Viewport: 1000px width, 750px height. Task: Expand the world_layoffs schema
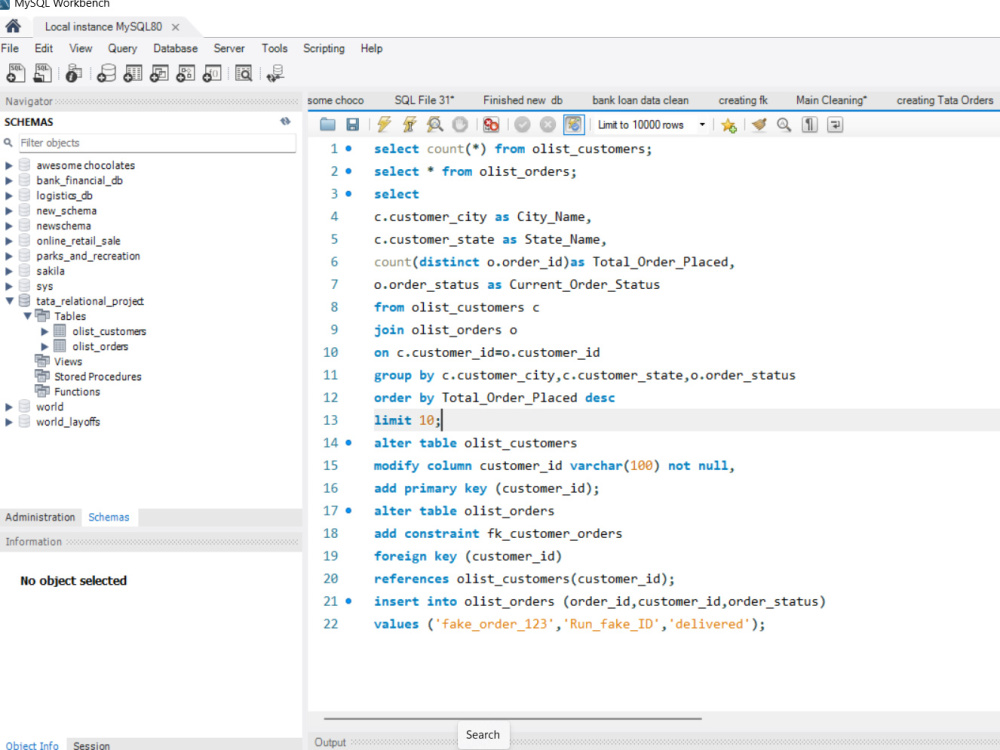pos(9,422)
